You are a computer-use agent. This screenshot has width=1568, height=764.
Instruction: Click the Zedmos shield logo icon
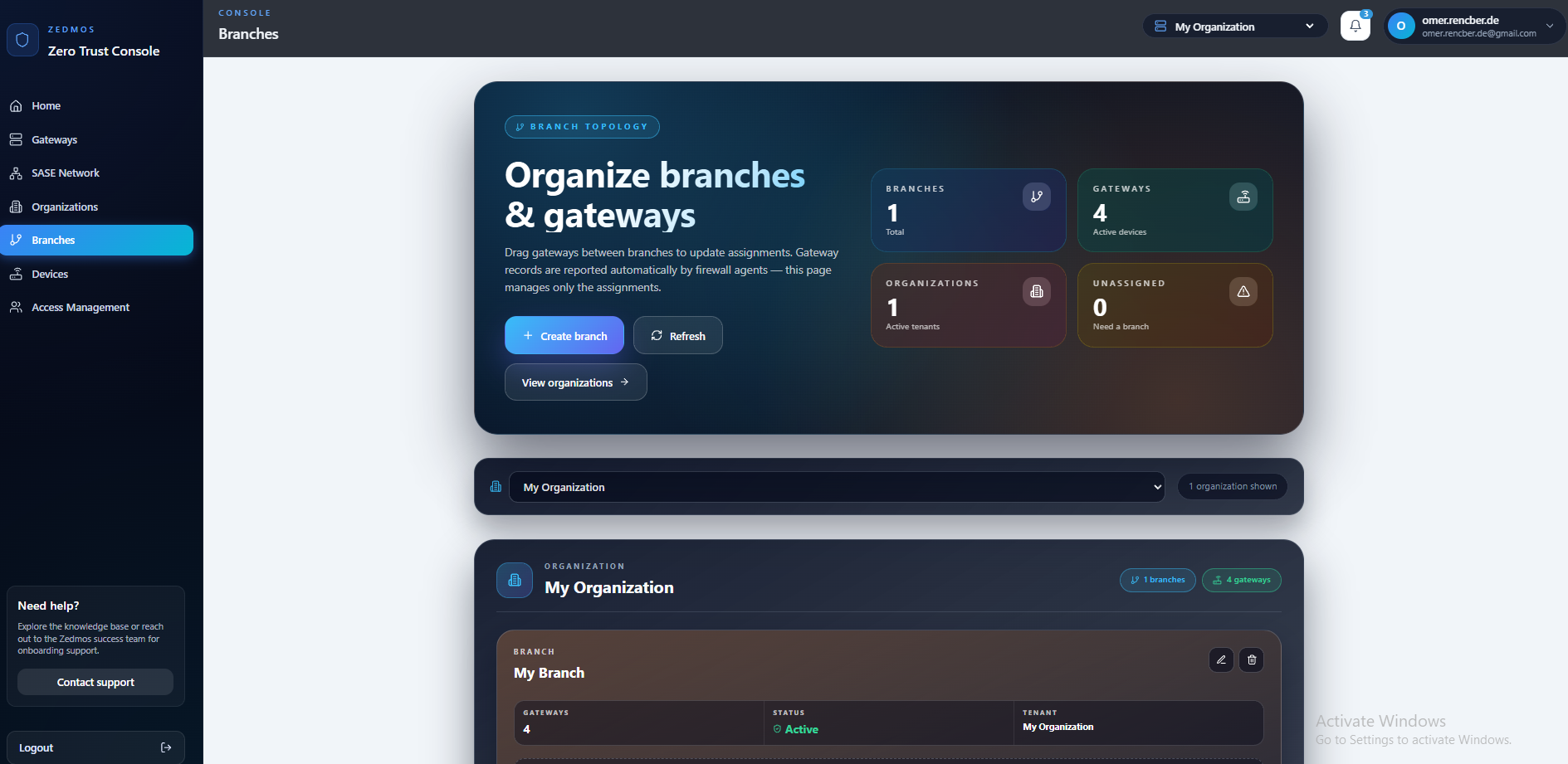22,40
